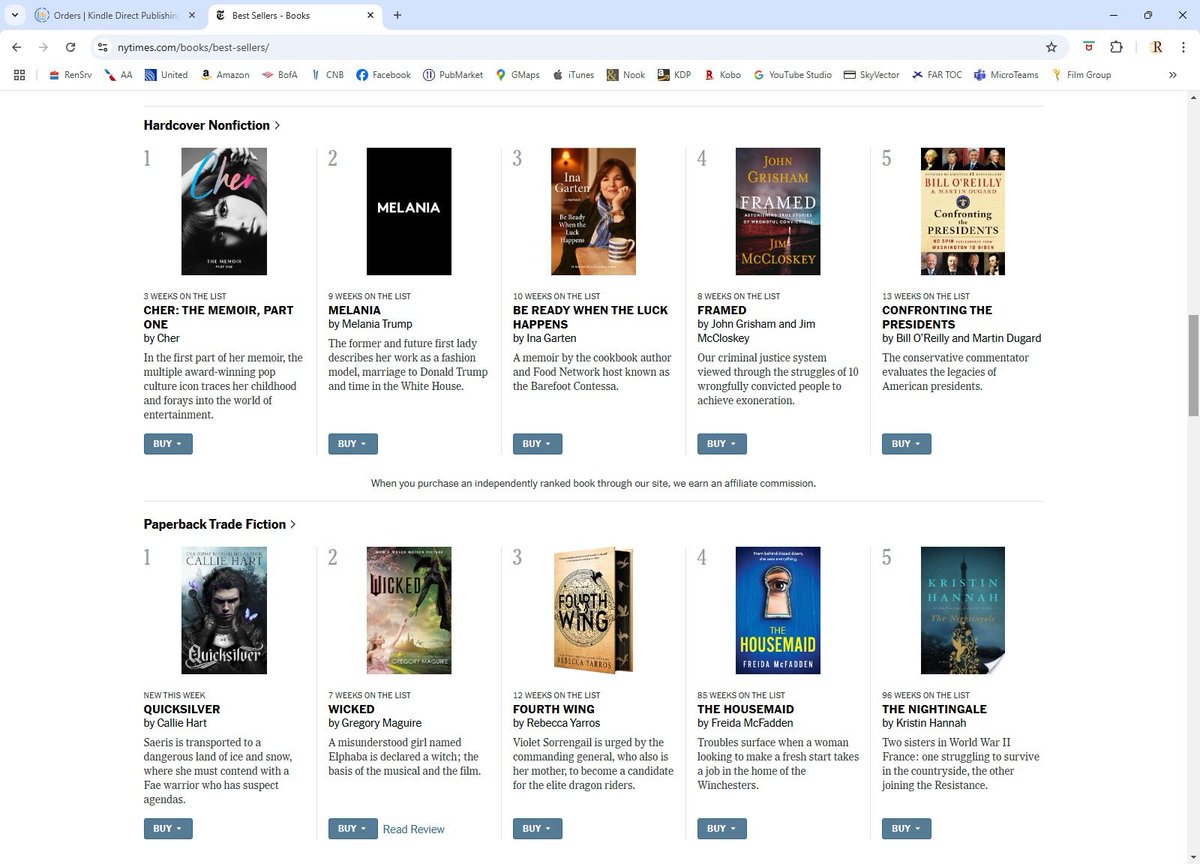The width and height of the screenshot is (1200, 864).
Task: Expand BUY dropdown for Cher: The Memoir
Action: pos(168,444)
